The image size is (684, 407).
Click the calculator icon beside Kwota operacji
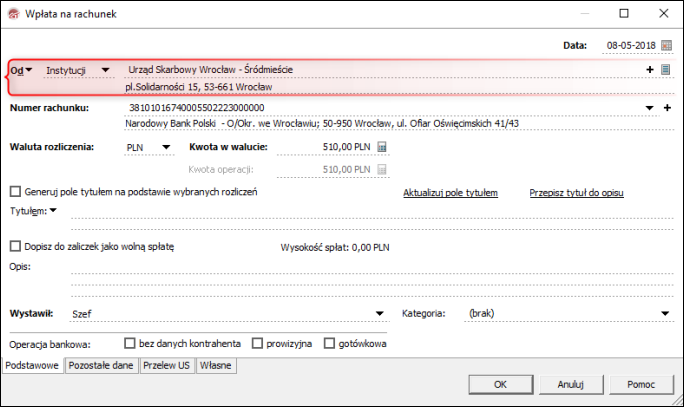(x=381, y=170)
